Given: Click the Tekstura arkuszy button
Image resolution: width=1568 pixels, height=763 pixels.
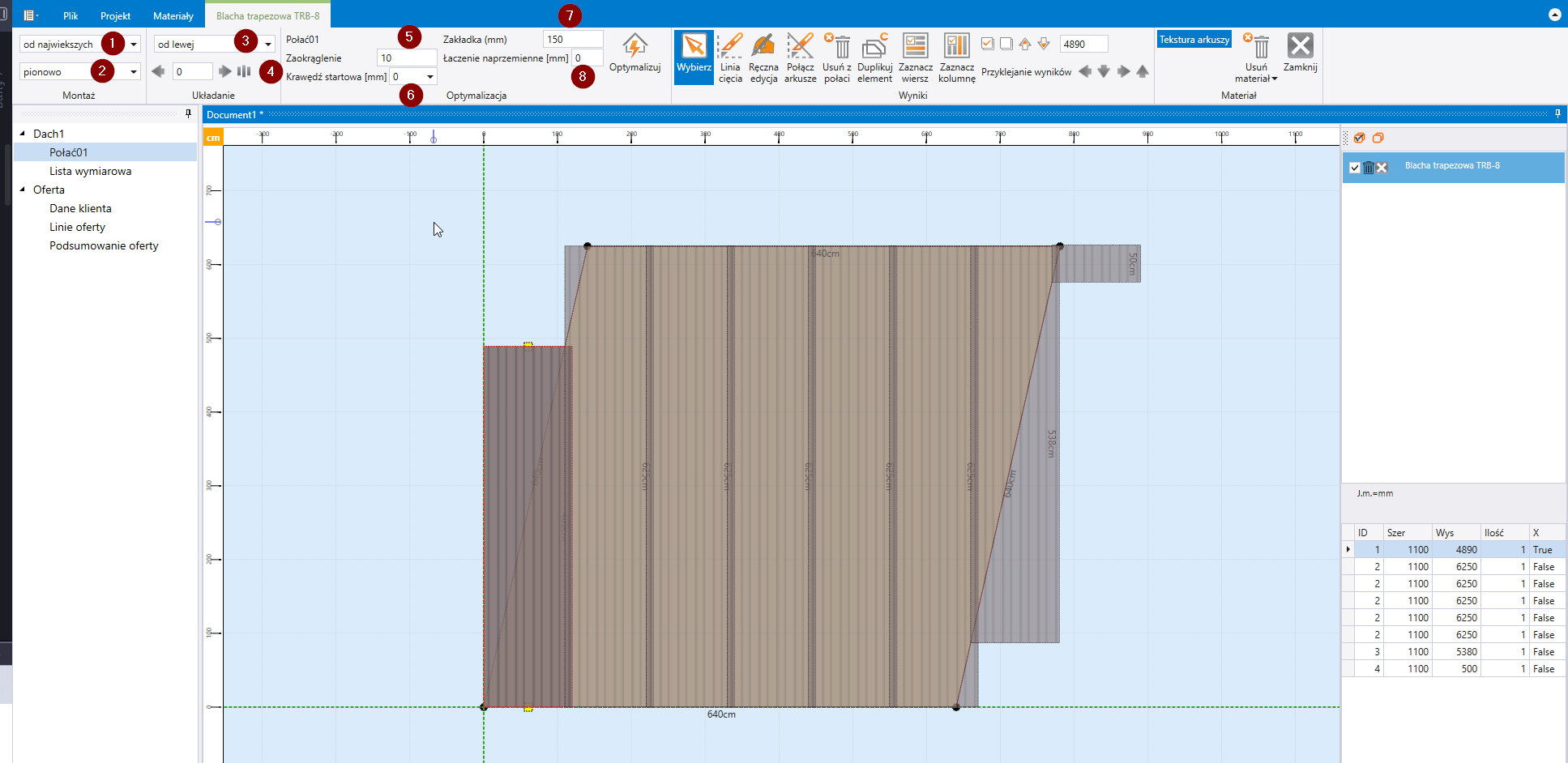Looking at the screenshot, I should point(1194,40).
